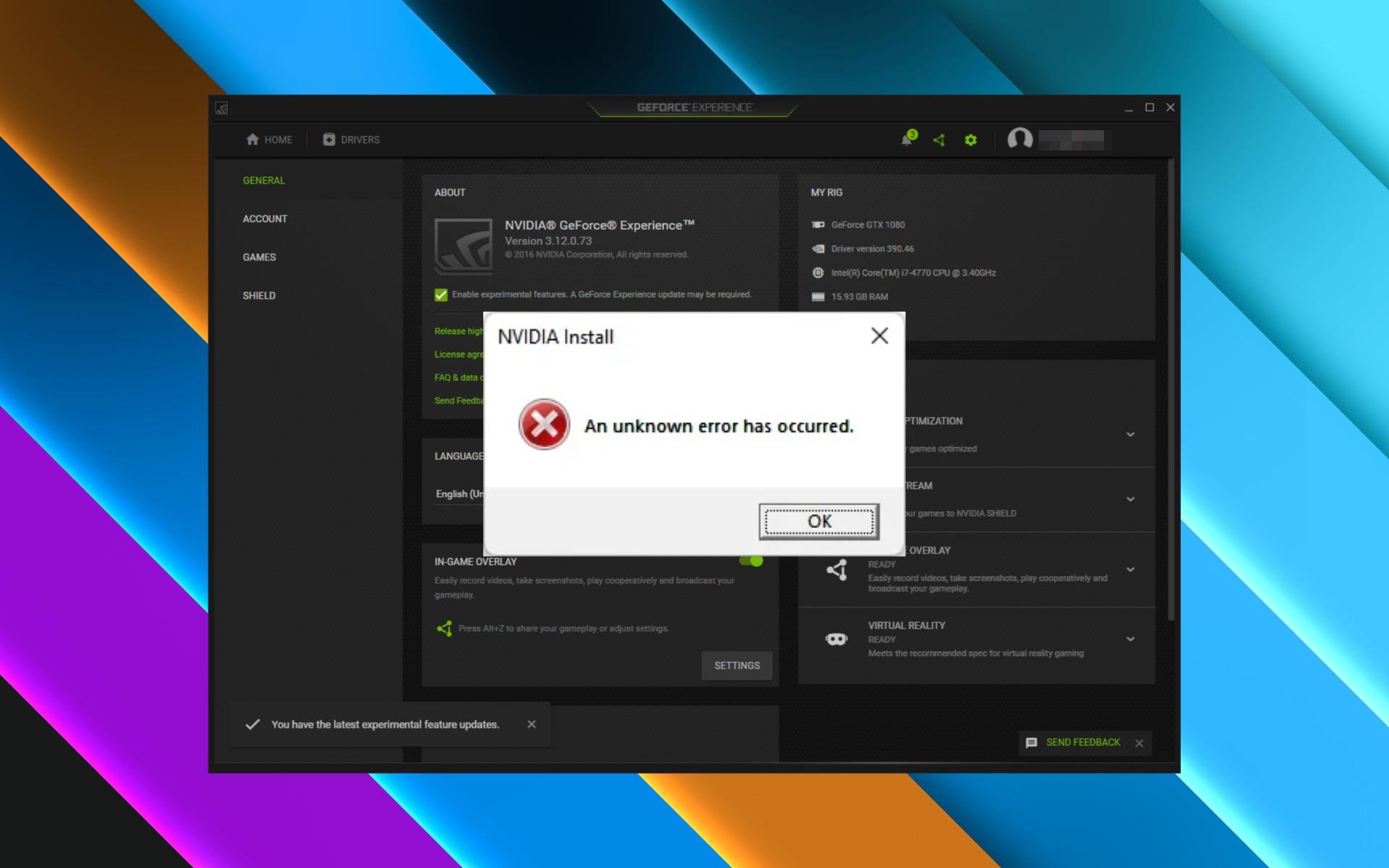1389x868 pixels.
Task: Select the Account settings section
Action: 265,218
